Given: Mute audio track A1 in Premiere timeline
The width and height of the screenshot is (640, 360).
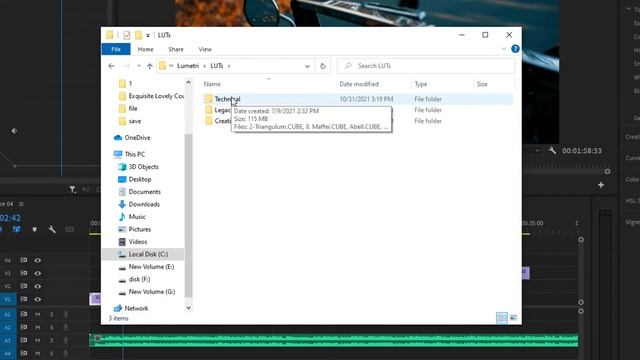Looking at the screenshot, I should (x=38, y=315).
